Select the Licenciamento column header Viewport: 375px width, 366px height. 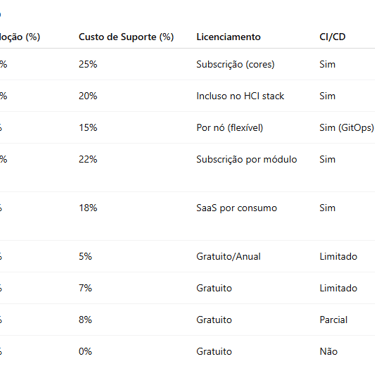228,37
